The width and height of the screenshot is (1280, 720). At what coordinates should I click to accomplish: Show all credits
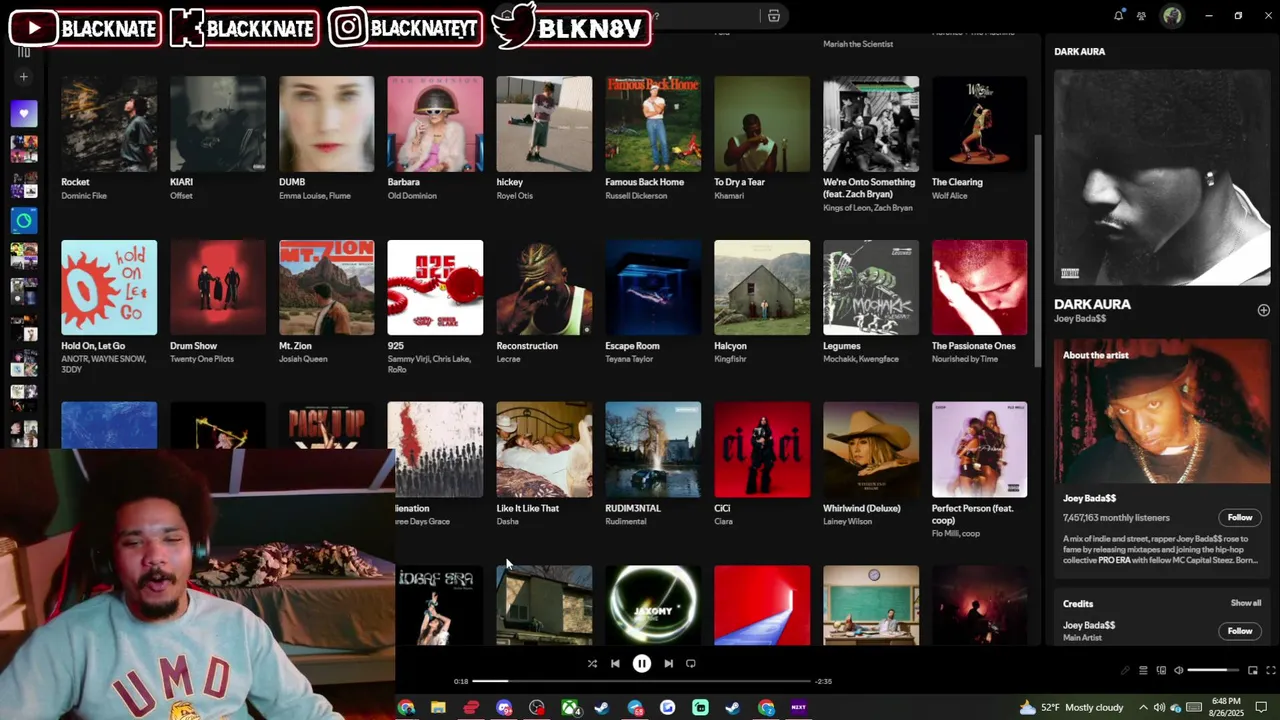(1245, 603)
